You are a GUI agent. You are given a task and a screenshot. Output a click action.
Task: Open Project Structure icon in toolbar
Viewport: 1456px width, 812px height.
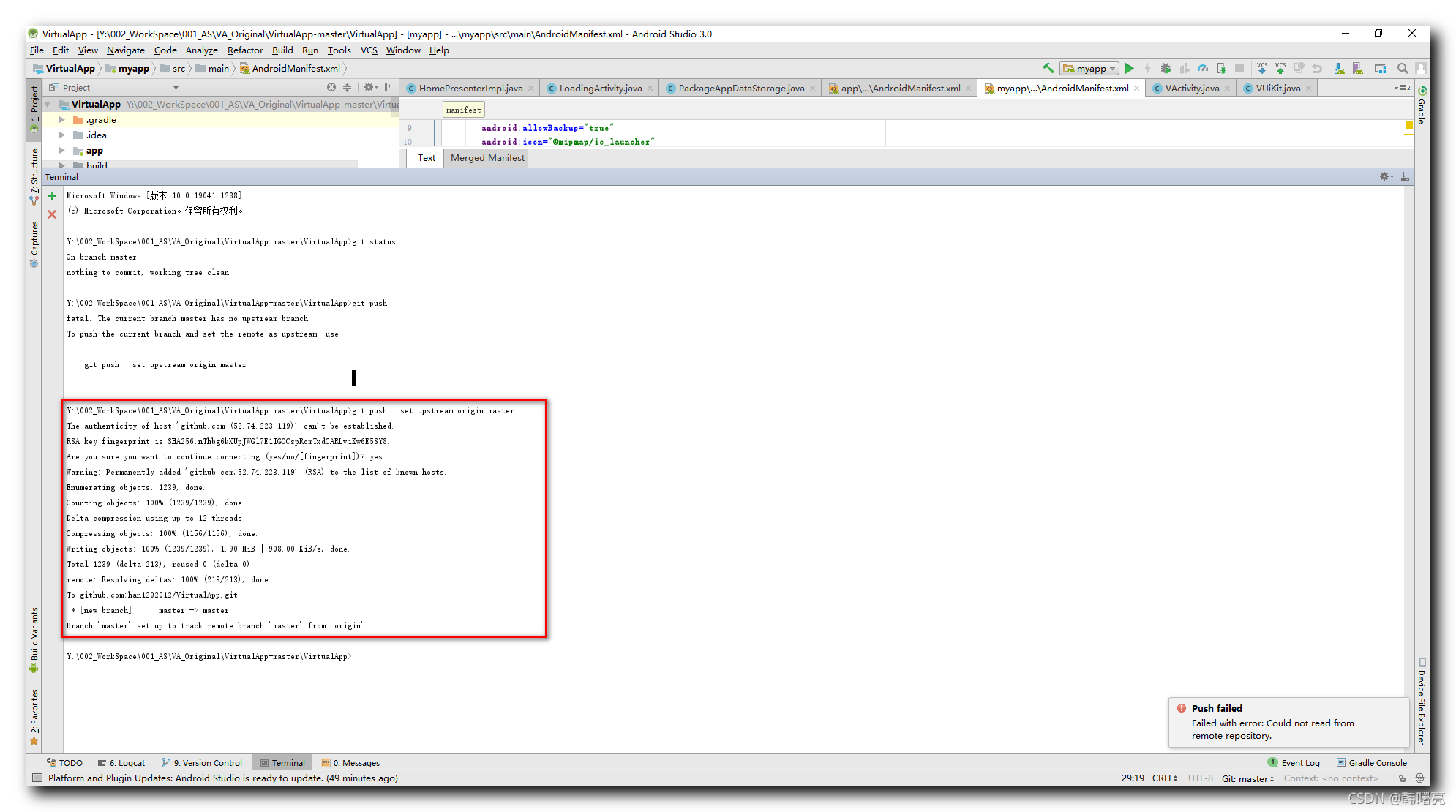1381,68
